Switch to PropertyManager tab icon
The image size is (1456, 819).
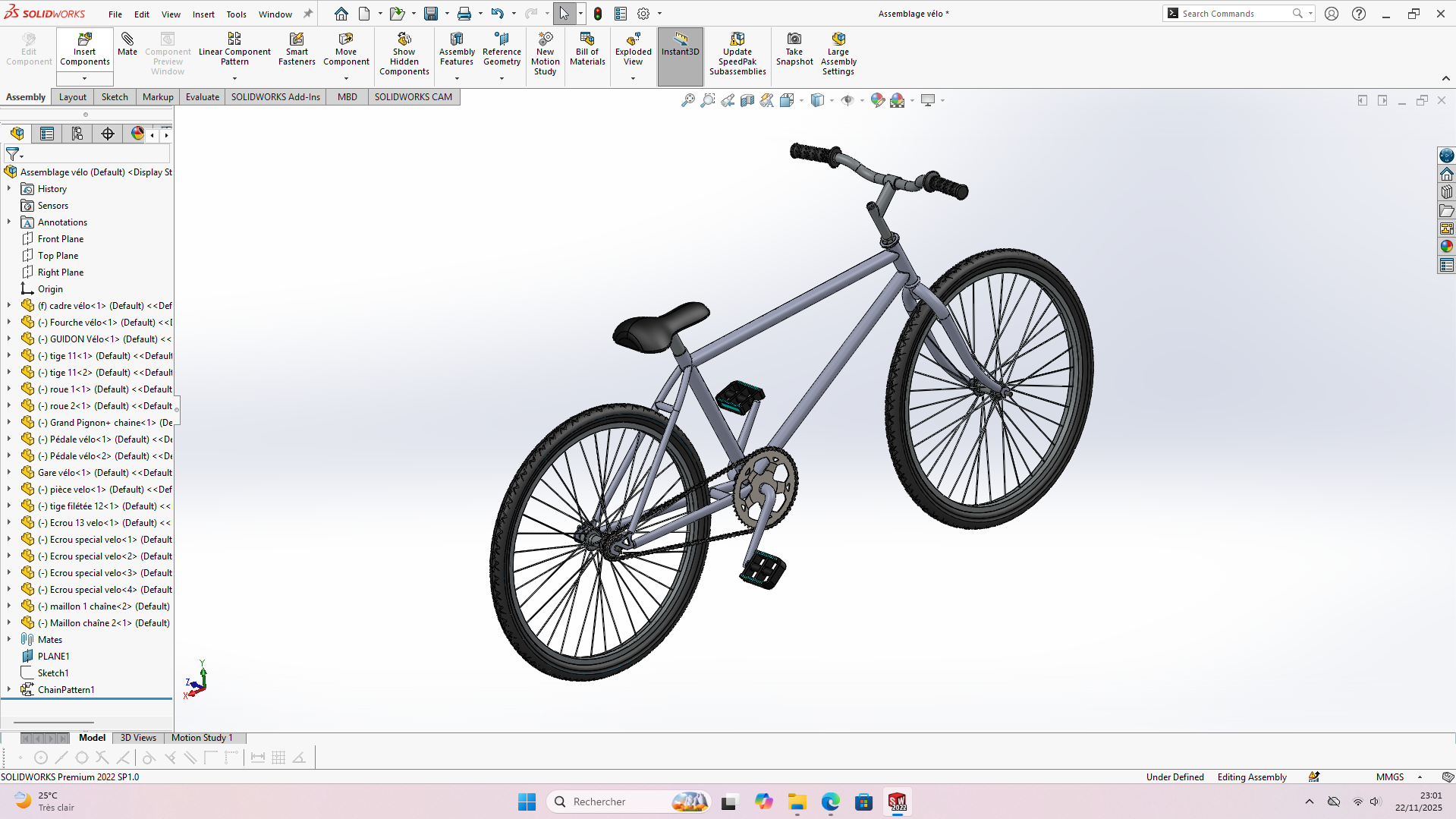click(47, 134)
